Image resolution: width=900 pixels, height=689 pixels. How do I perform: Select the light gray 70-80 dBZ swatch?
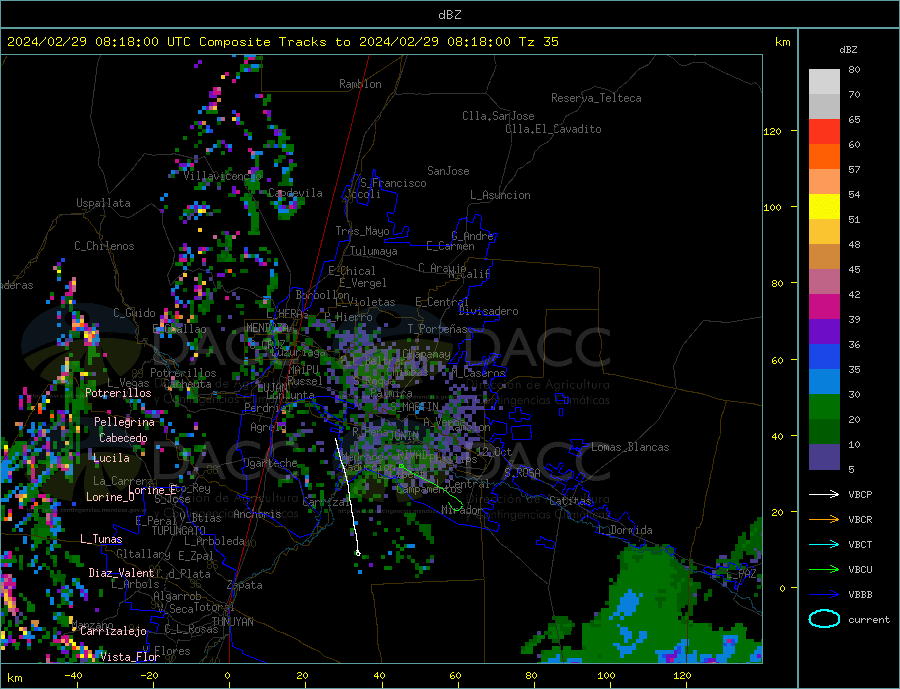tap(824, 82)
